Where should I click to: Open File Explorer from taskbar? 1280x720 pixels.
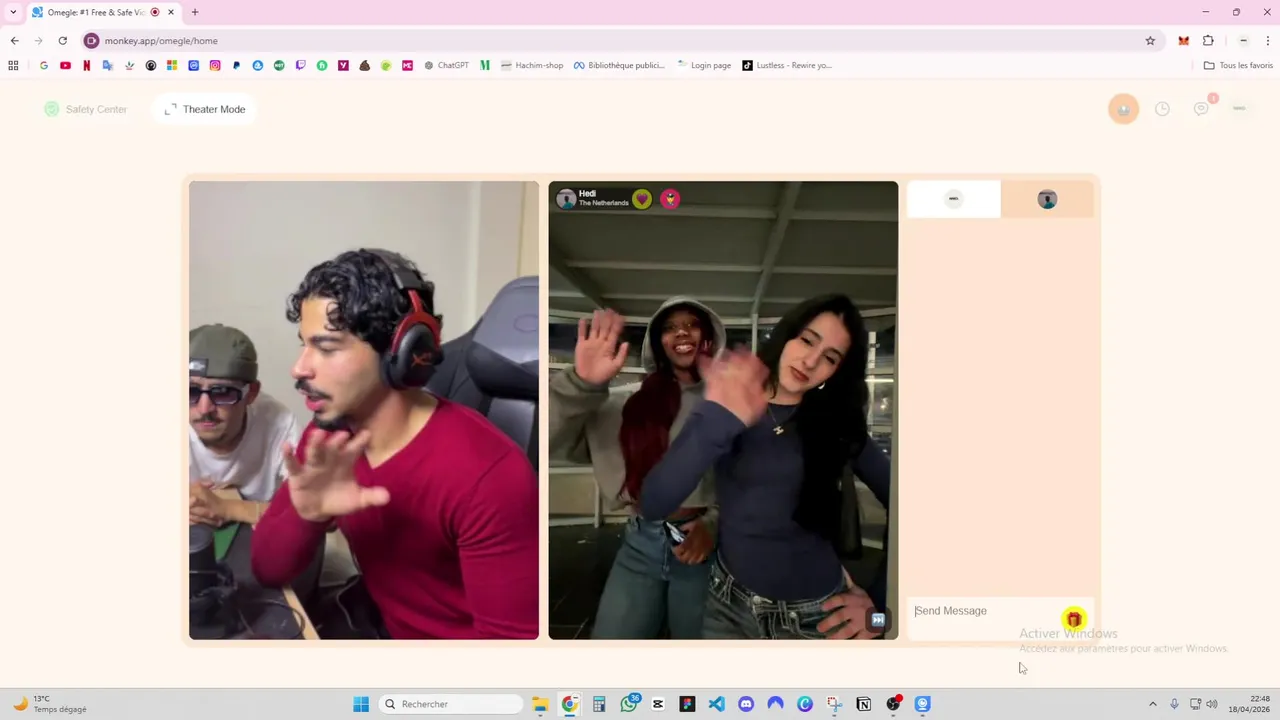point(540,704)
